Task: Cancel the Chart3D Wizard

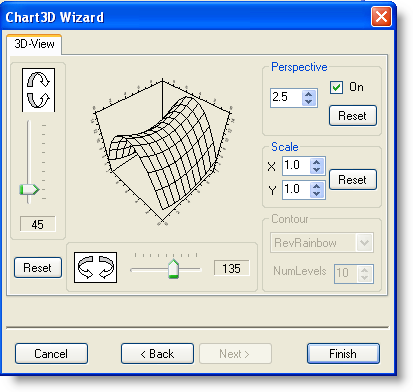Action: click(51, 353)
